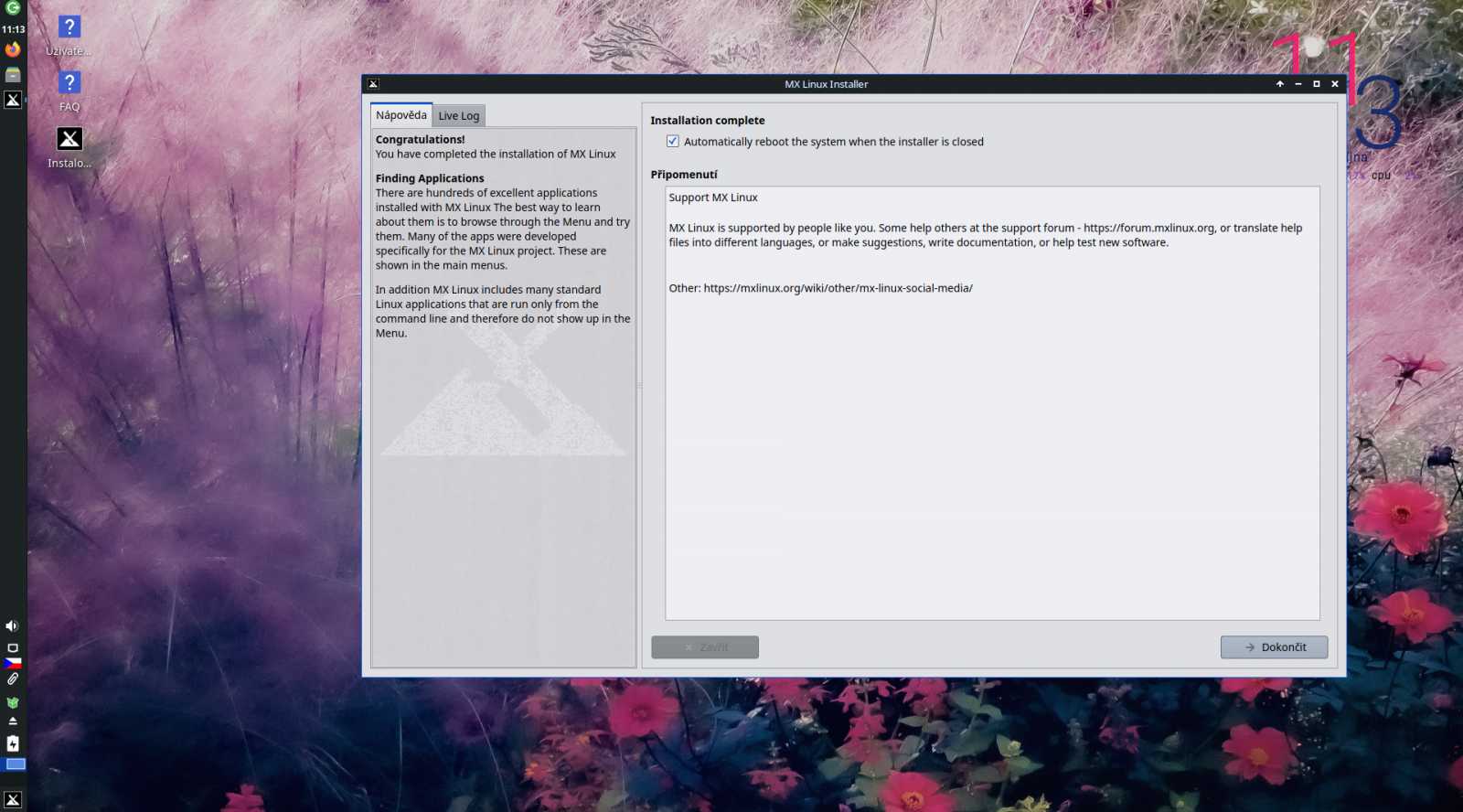1463x812 pixels.
Task: Click the display tray icon below the speaker
Action: (x=13, y=648)
